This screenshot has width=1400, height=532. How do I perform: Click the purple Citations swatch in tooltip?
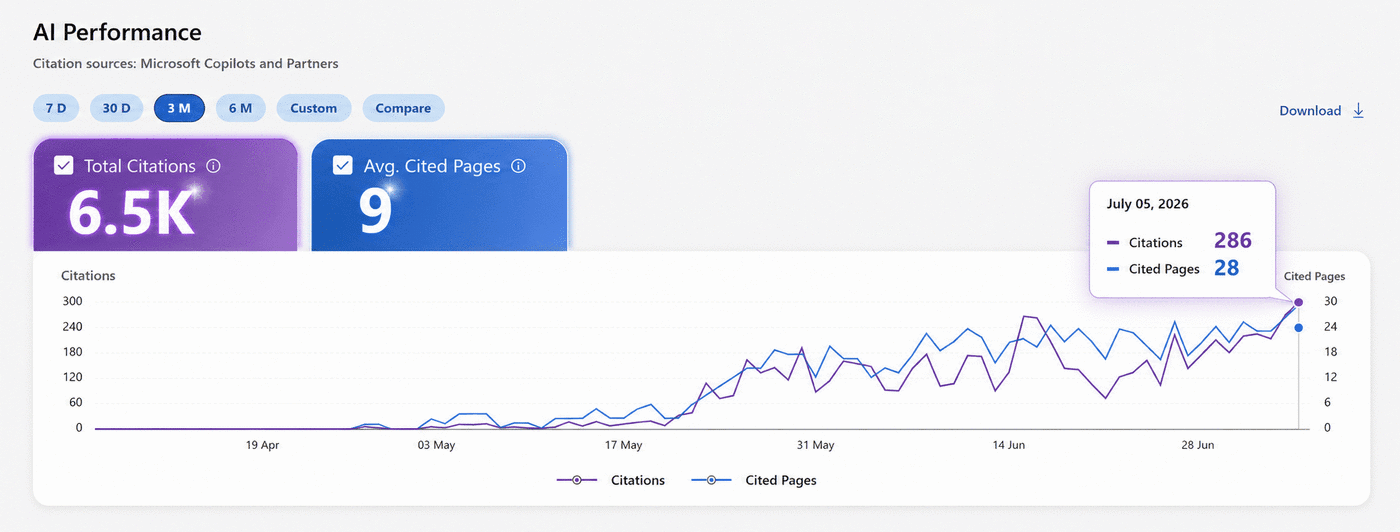click(1113, 243)
